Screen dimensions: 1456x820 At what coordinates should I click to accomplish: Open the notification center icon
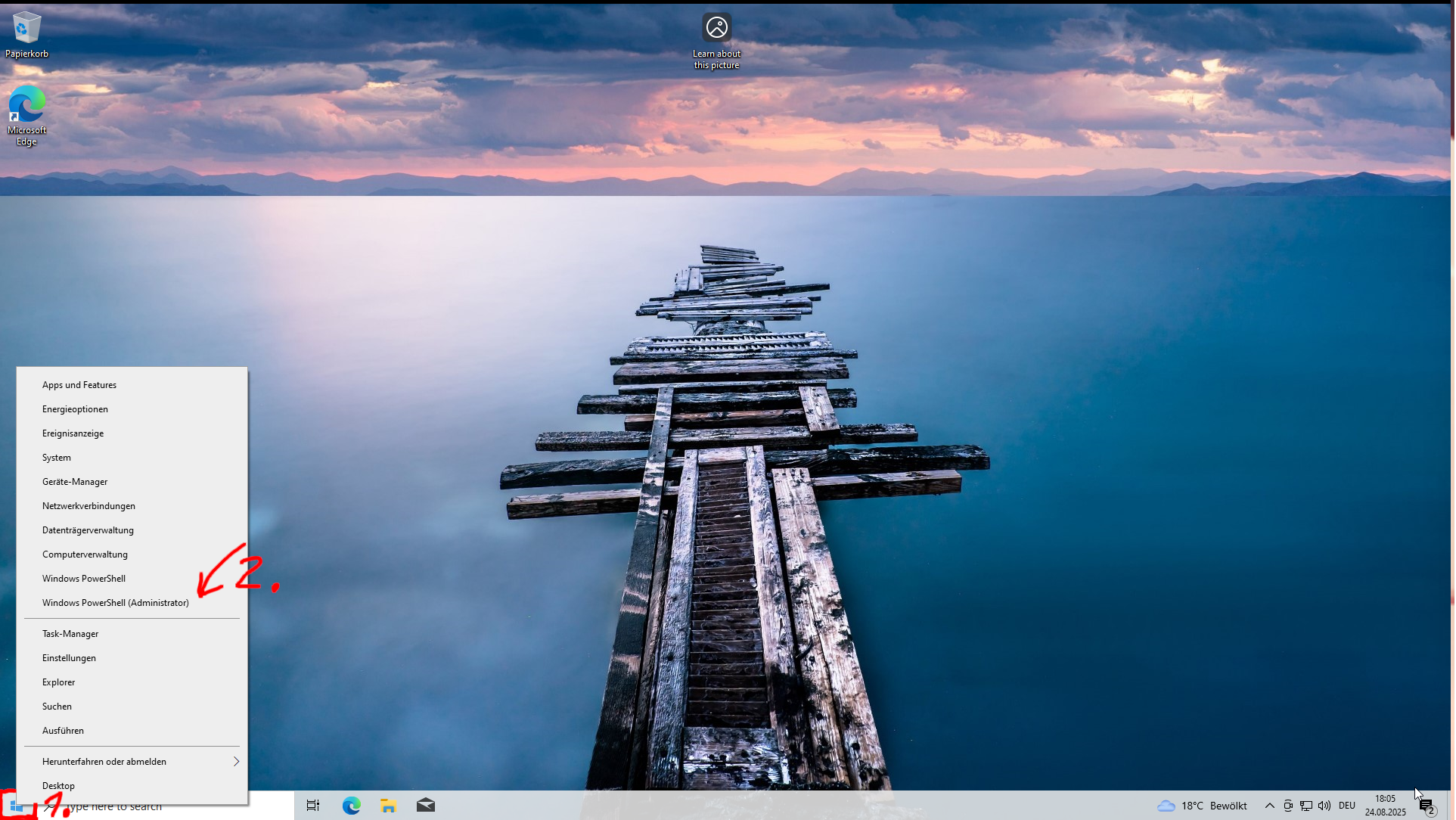[x=1427, y=806]
